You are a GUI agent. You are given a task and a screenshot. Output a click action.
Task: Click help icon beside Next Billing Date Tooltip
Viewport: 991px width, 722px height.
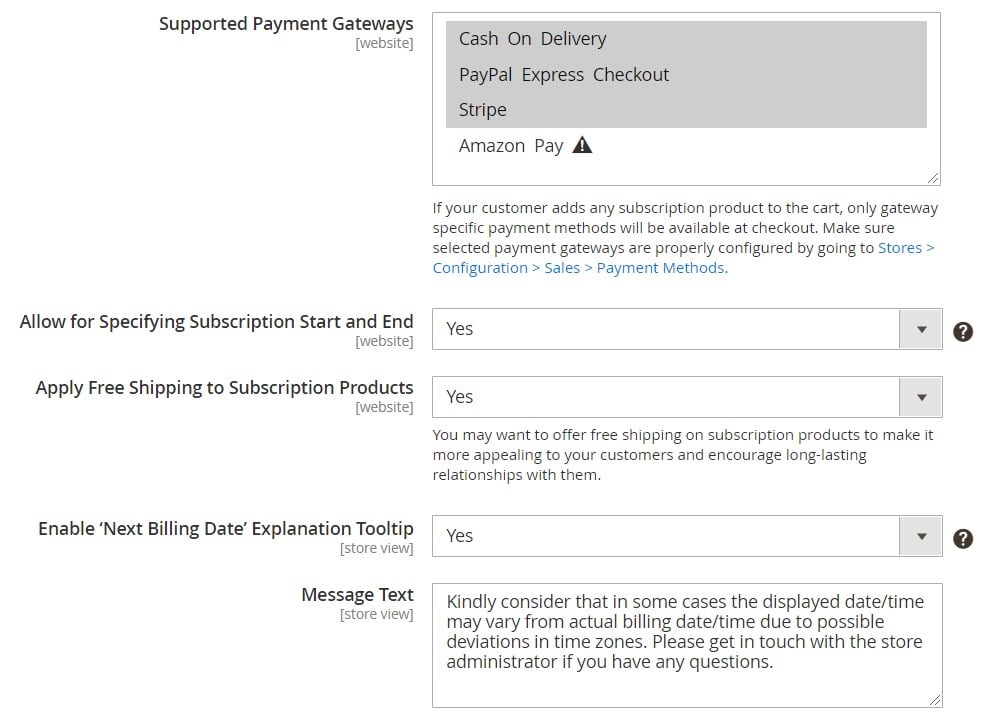[963, 539]
